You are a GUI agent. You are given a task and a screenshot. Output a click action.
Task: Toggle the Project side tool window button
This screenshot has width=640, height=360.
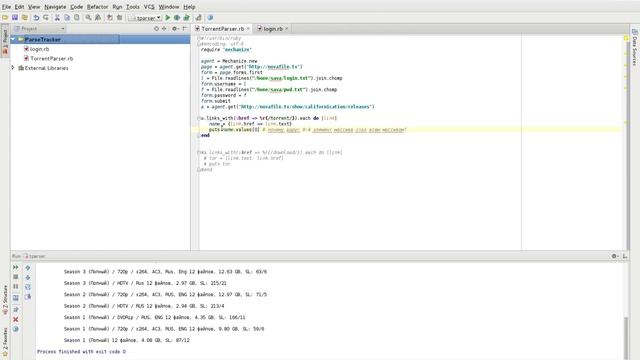[x=5, y=41]
